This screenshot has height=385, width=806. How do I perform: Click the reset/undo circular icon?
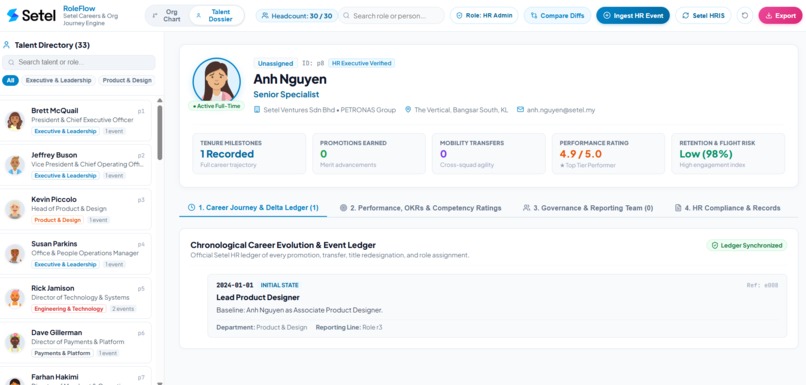point(744,15)
